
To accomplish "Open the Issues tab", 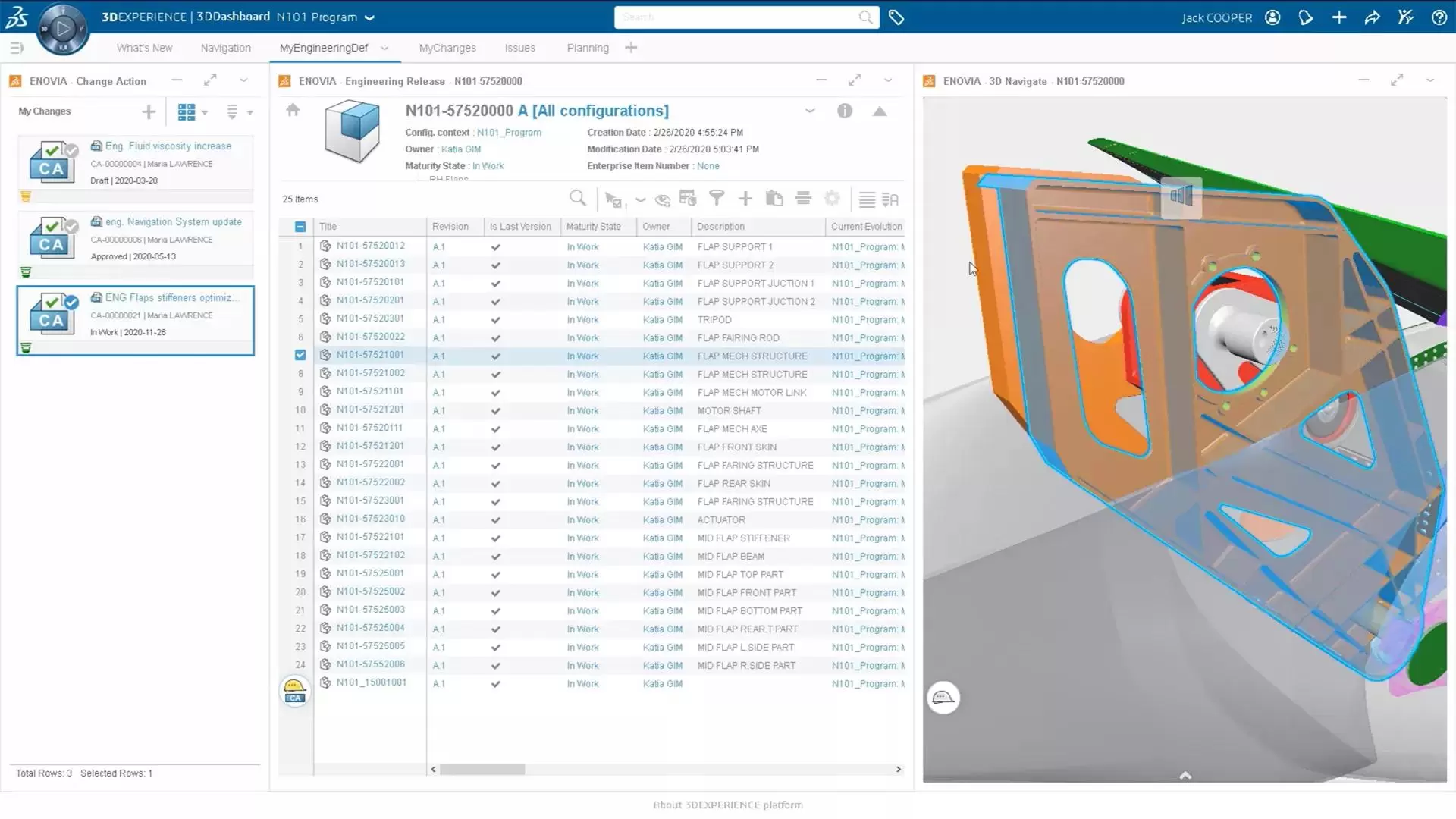I will coord(520,48).
